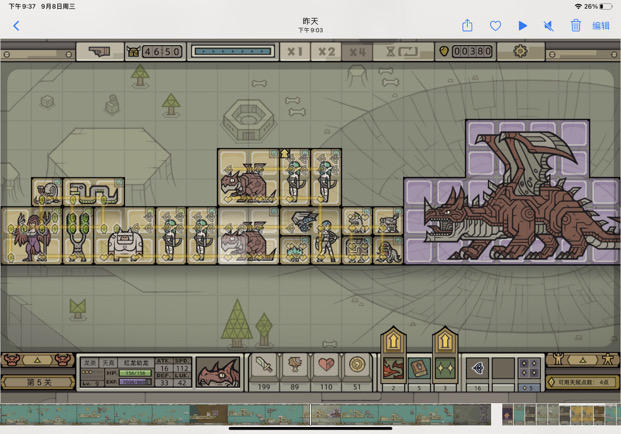This screenshot has height=434, width=621.
Task: Go back with the blue chevron
Action: tap(16, 26)
